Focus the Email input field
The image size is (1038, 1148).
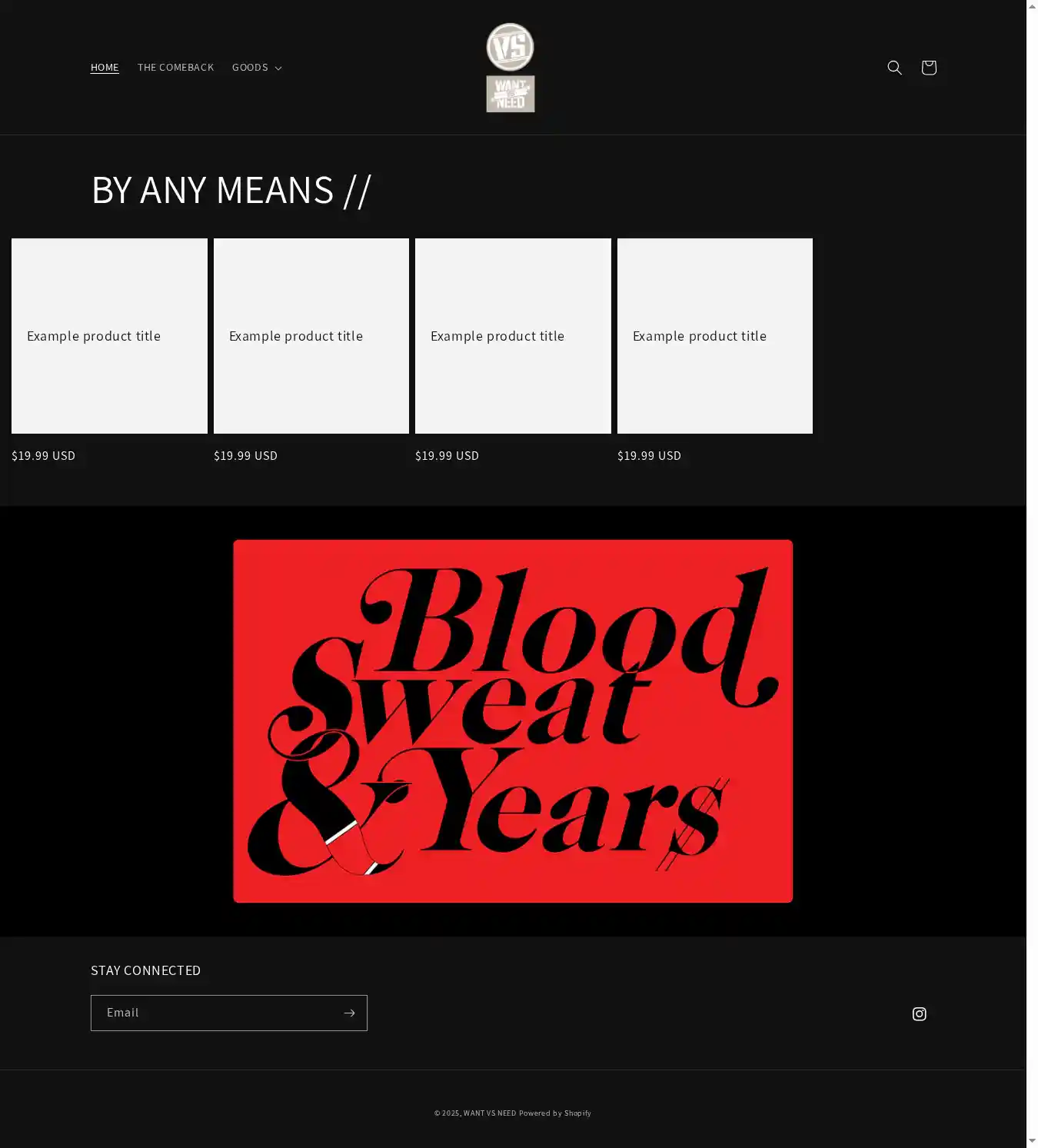pyautogui.click(x=215, y=1013)
